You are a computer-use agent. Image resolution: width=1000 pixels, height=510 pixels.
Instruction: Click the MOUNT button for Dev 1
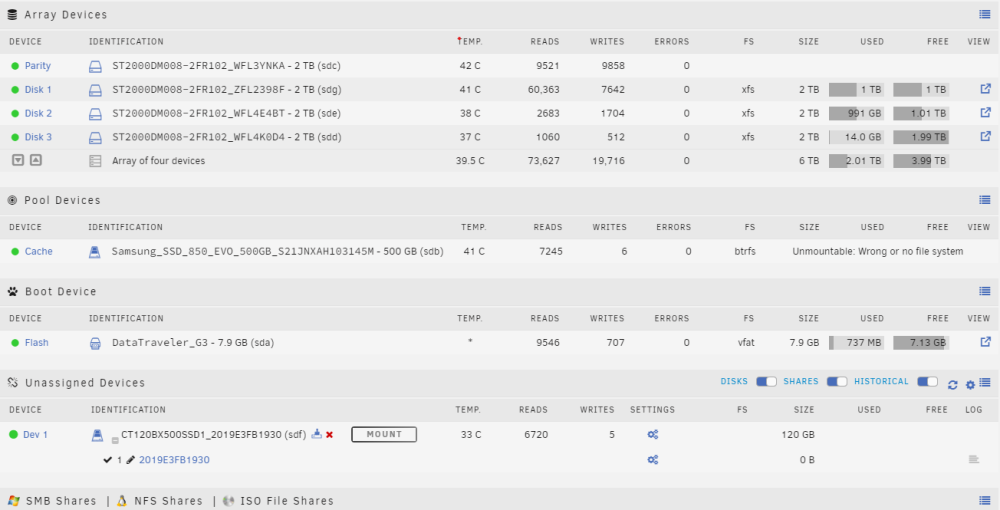[x=384, y=434]
